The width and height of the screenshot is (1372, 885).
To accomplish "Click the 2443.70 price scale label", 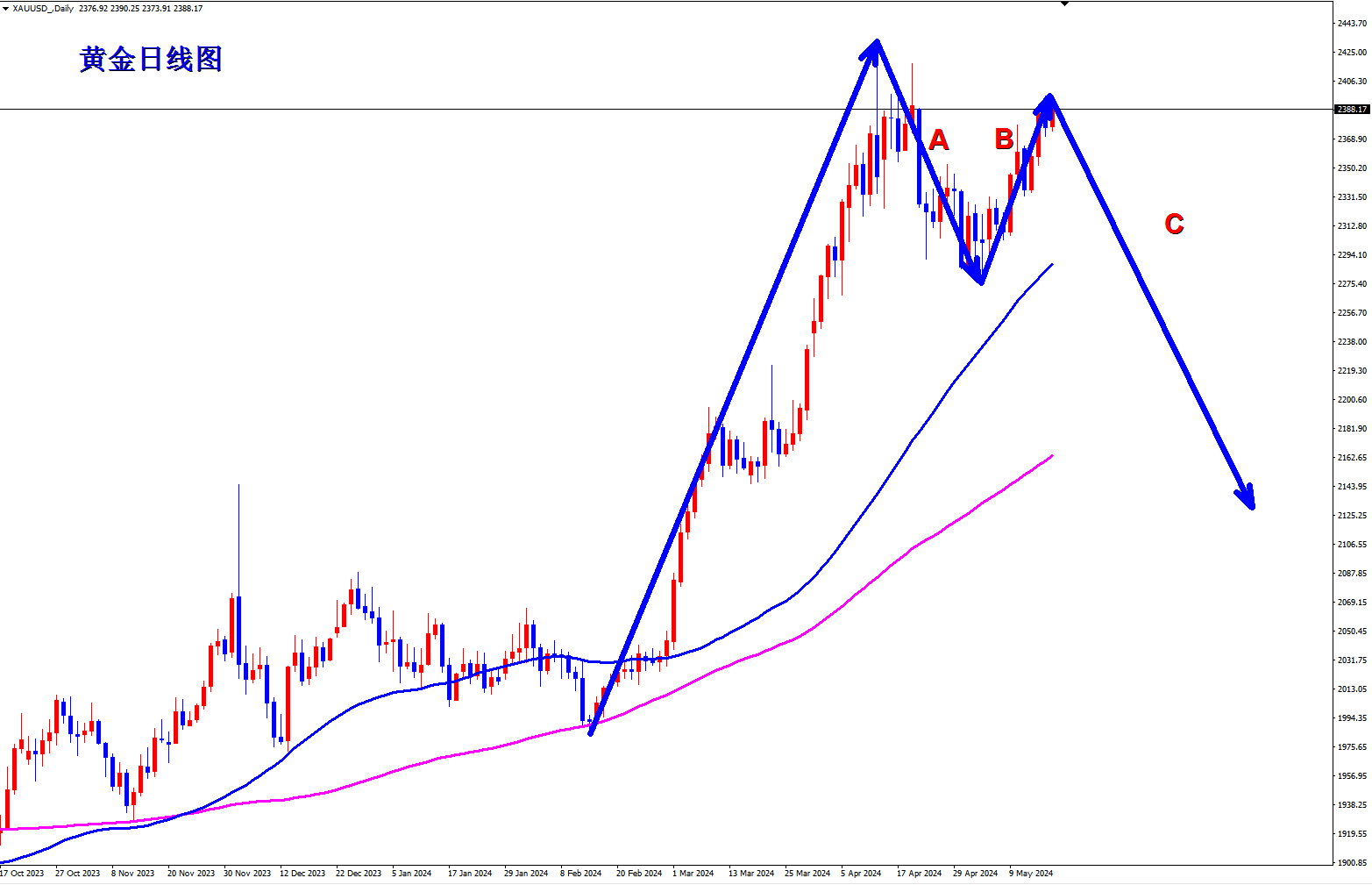I will pyautogui.click(x=1351, y=24).
